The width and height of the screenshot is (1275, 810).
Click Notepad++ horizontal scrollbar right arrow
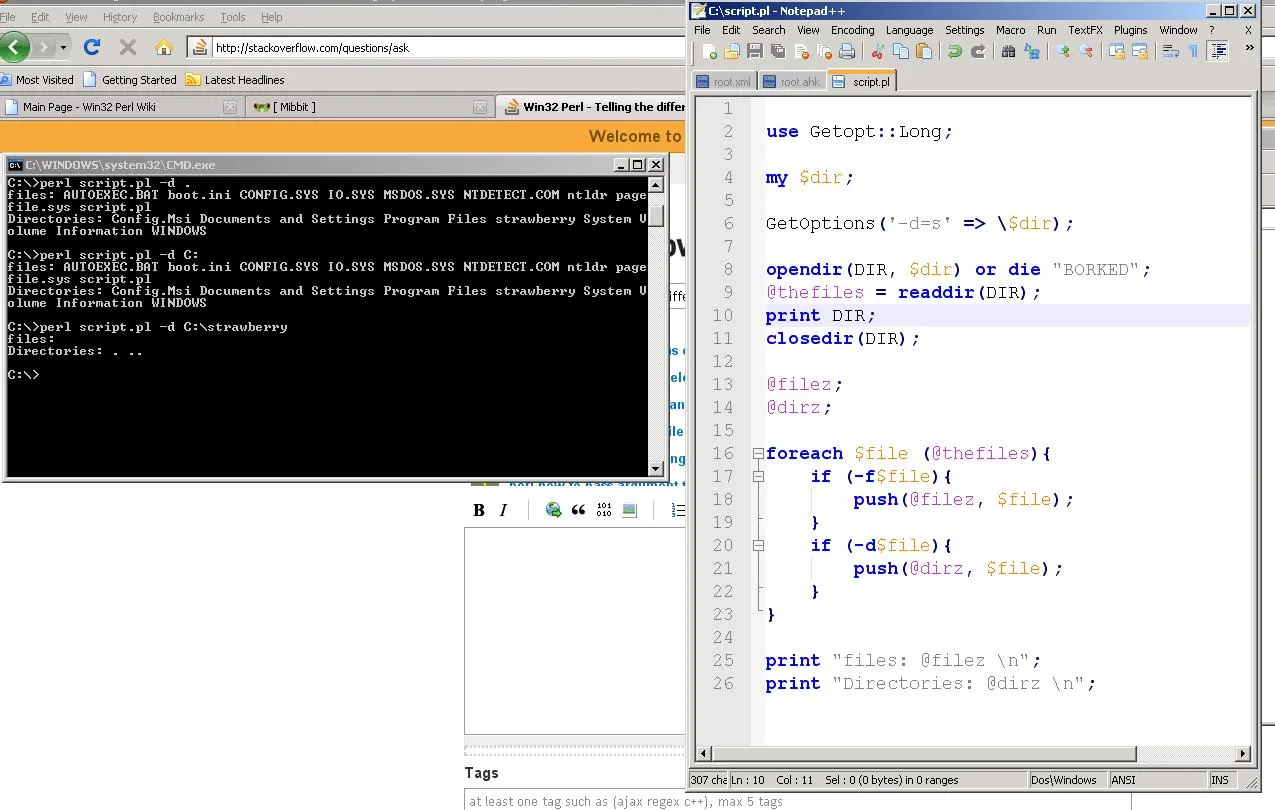[x=1243, y=753]
